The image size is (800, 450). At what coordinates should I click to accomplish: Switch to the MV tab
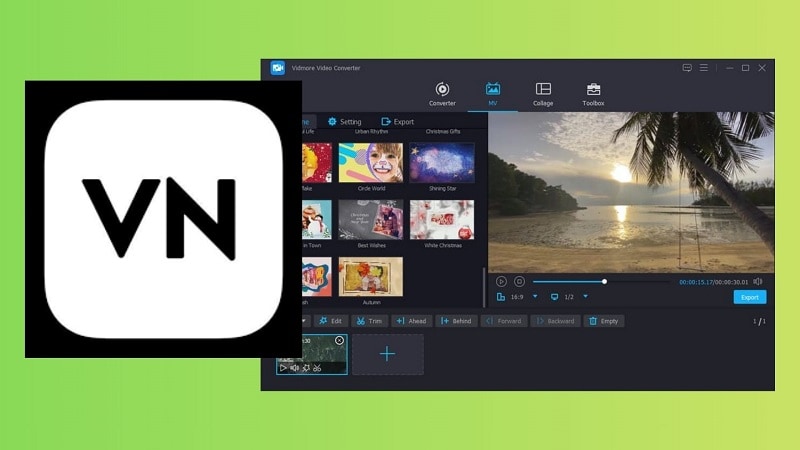(x=492, y=94)
